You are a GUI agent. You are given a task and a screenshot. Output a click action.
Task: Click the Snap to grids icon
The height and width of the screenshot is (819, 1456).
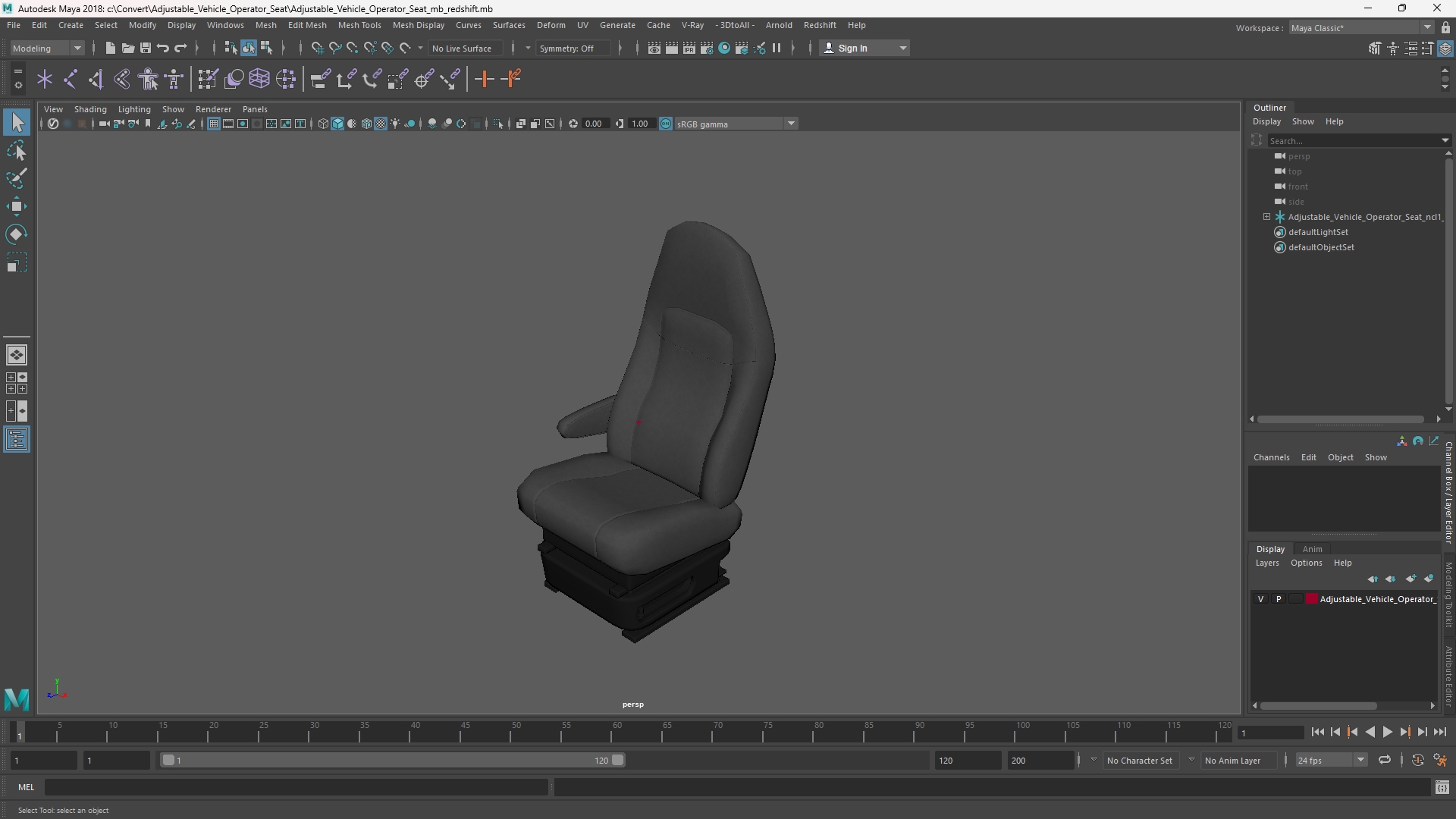pyautogui.click(x=317, y=48)
